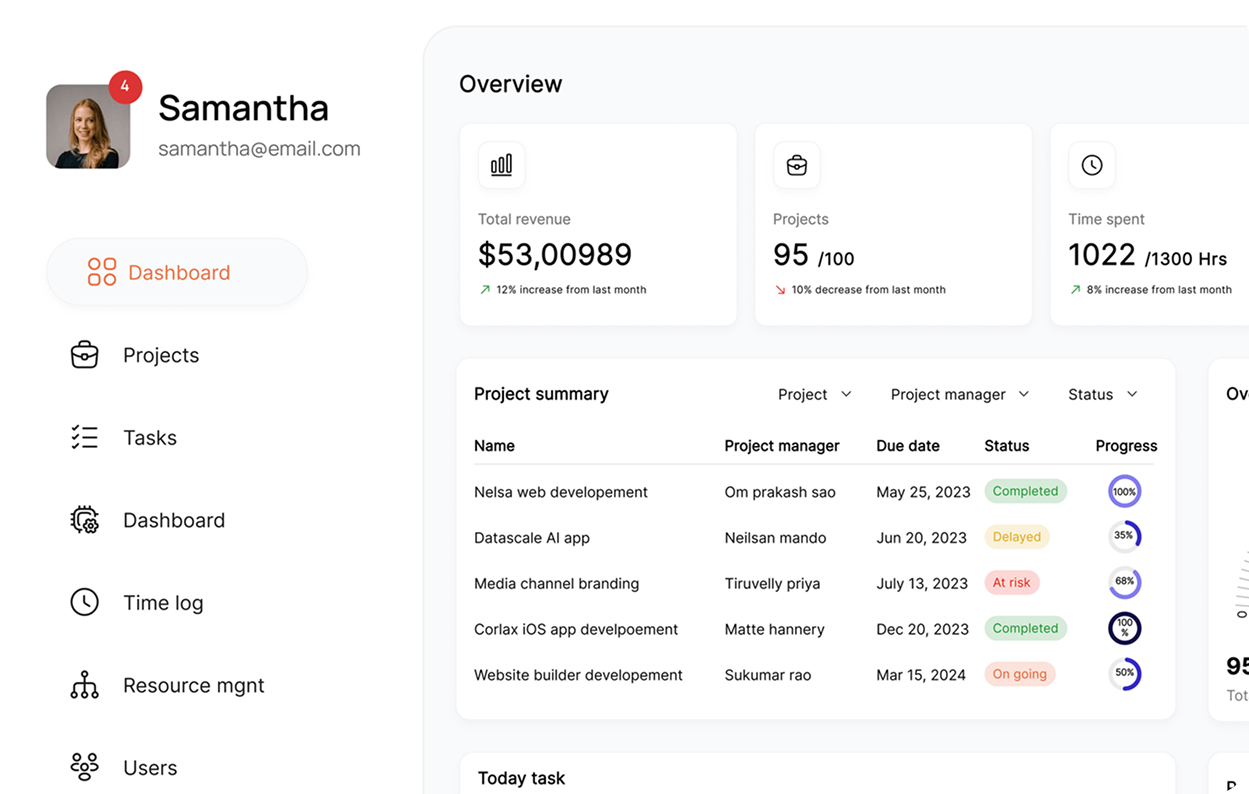Click green up arrow beside 12% increase

[485, 290]
